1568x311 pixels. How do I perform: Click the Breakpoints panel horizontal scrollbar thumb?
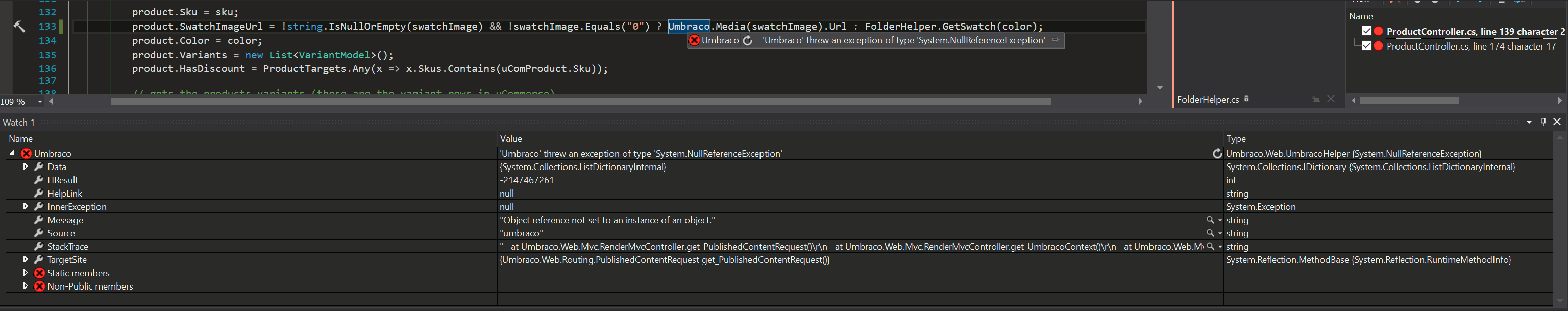pos(1409,101)
